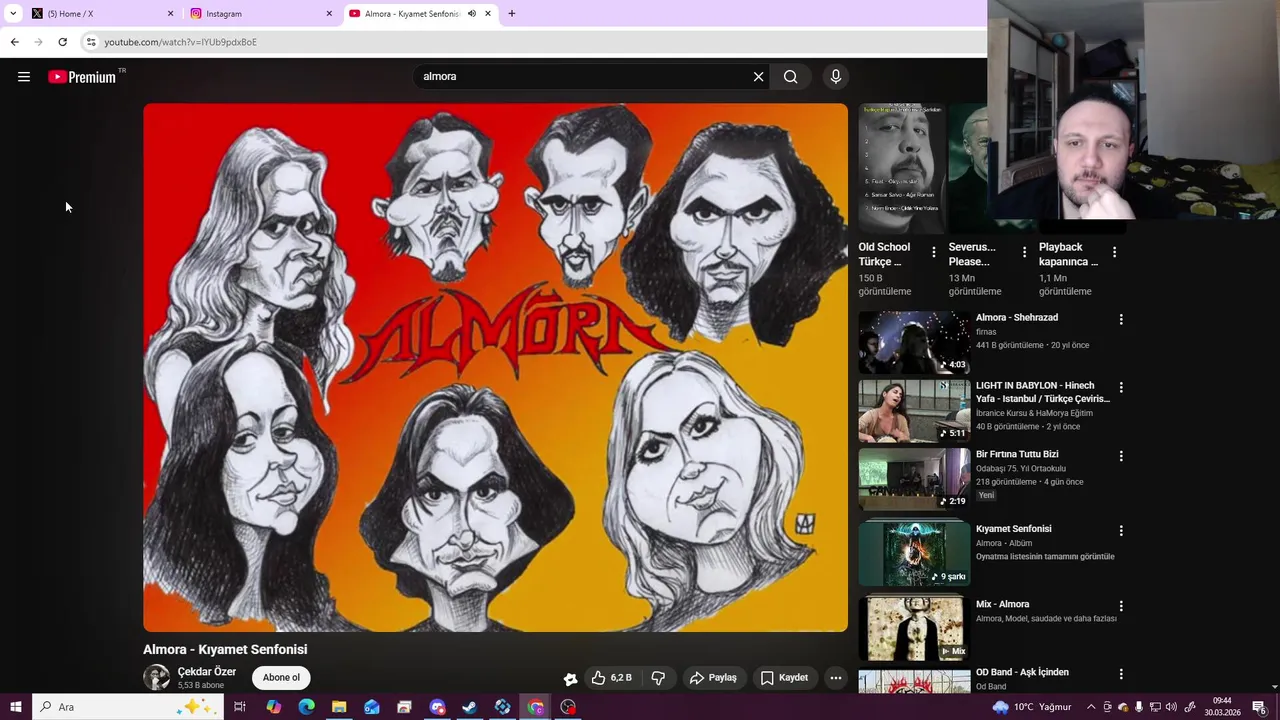Open more actions under the video
Screen dimensions: 1280x720
point(836,678)
